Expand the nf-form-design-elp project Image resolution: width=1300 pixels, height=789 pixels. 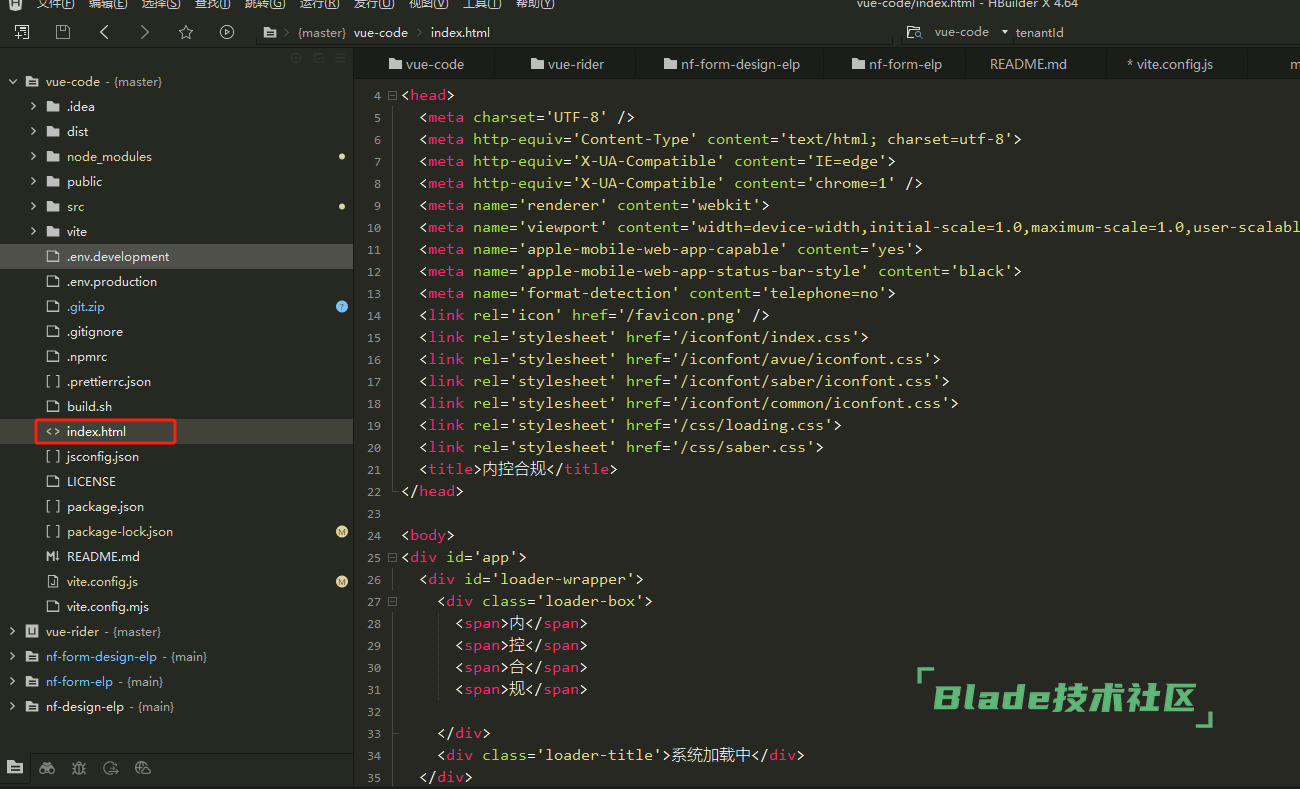(12, 657)
